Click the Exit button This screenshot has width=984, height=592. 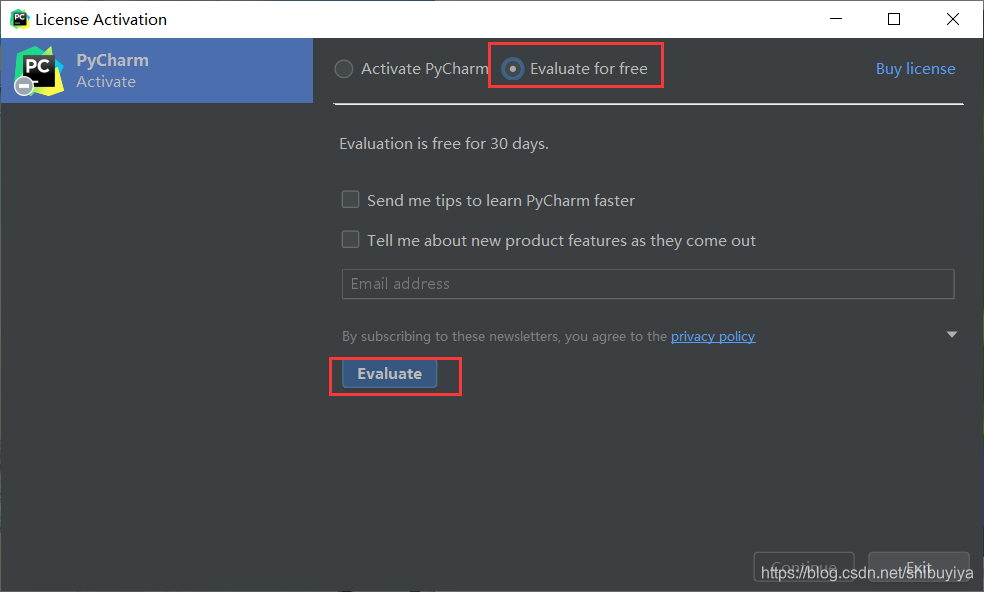919,567
